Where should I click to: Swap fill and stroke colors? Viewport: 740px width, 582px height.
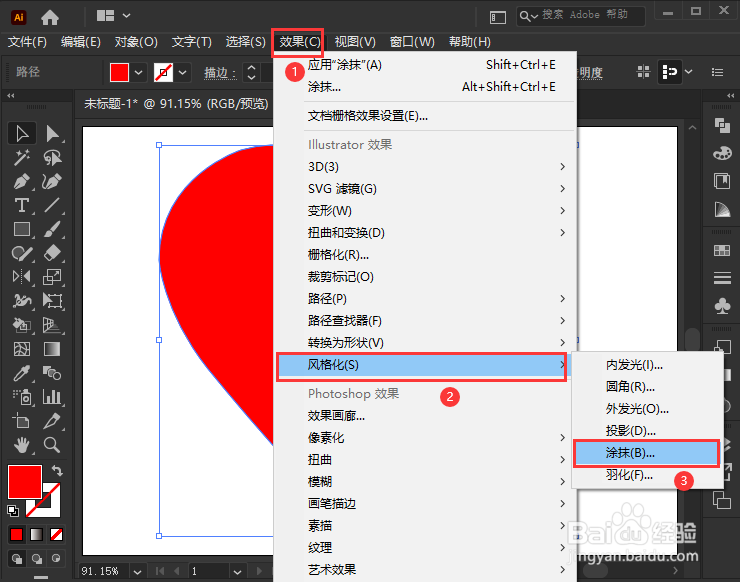[57, 471]
